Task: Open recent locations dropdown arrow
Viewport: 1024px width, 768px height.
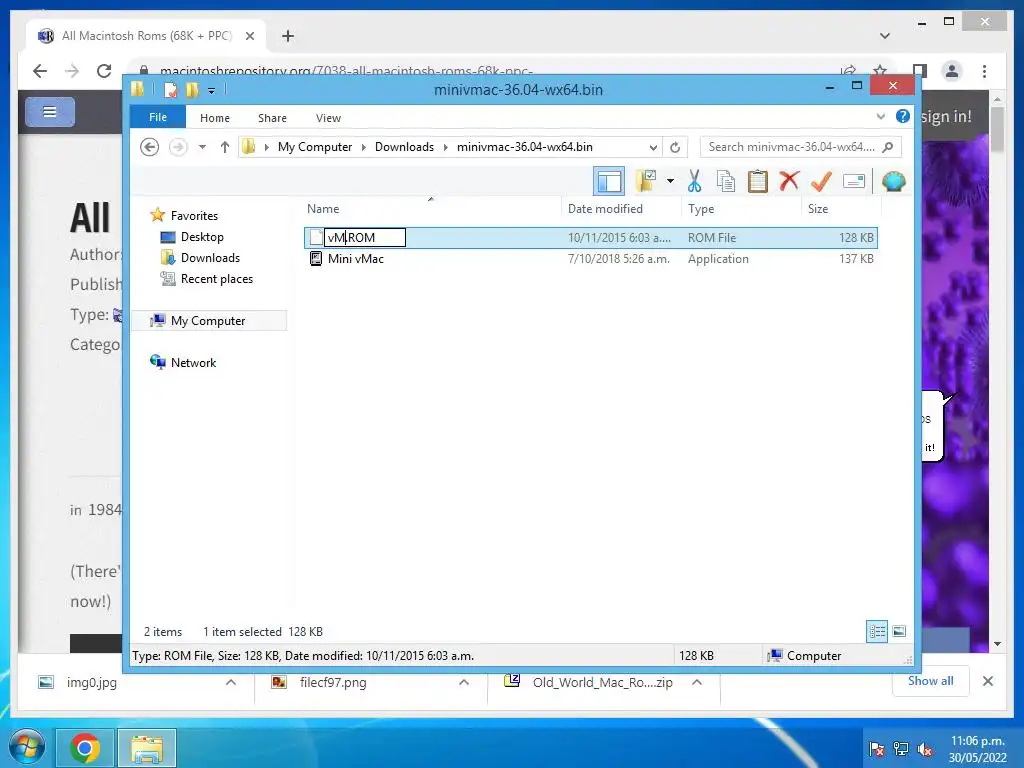Action: point(202,147)
